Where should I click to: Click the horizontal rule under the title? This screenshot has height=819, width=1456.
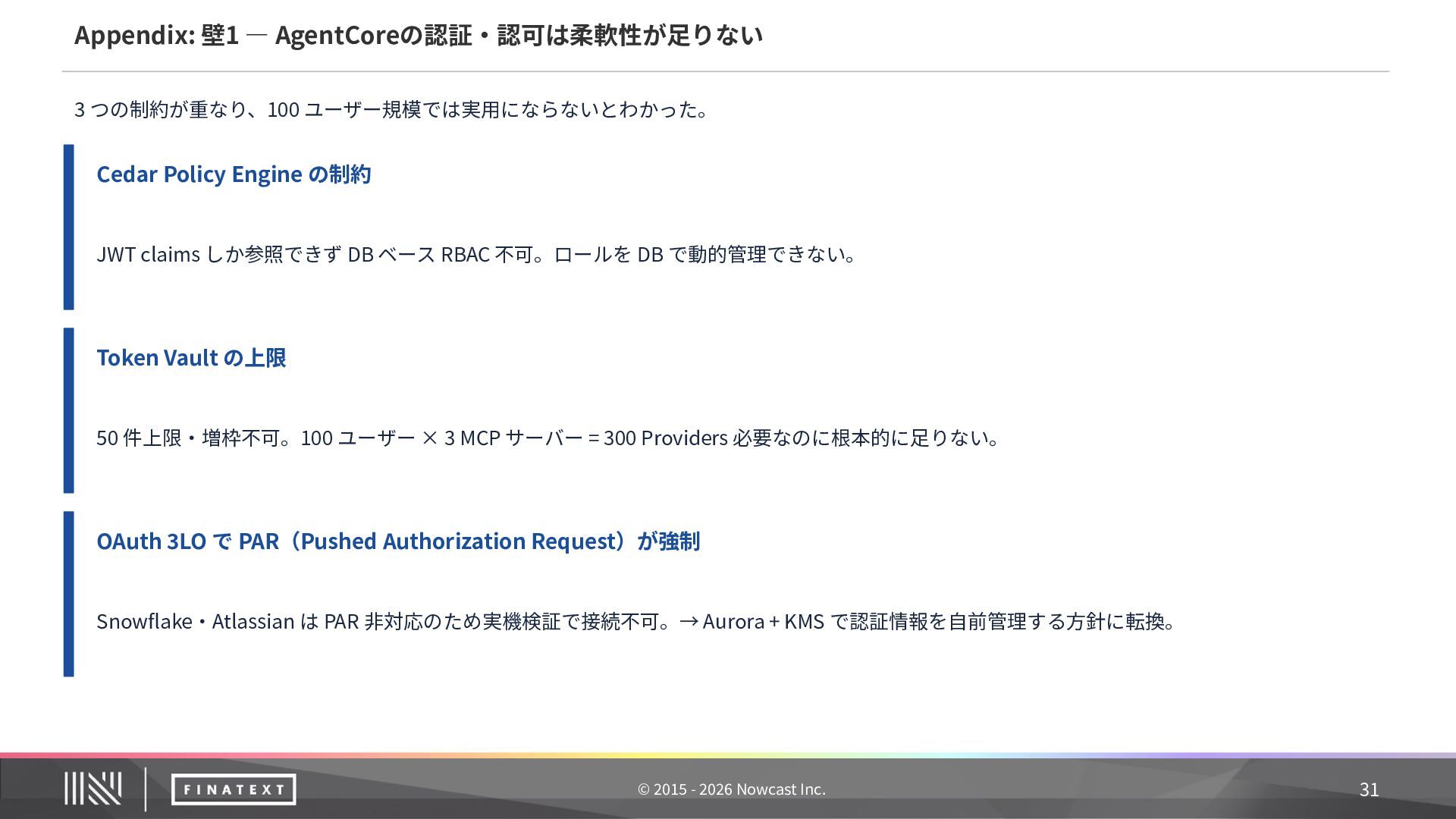pos(725,71)
